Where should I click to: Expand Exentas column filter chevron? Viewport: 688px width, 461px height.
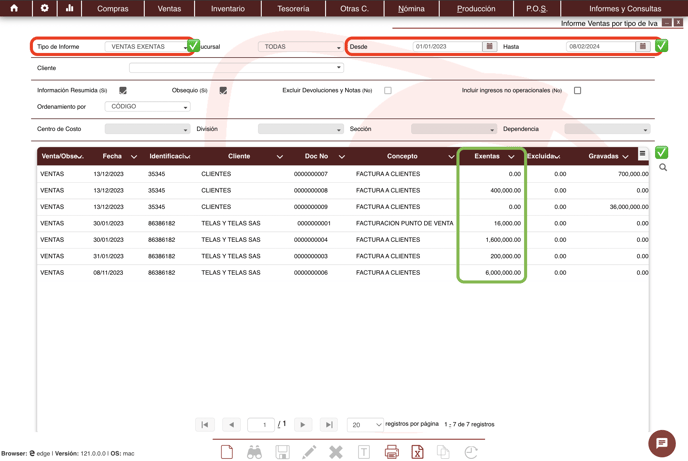(511, 157)
